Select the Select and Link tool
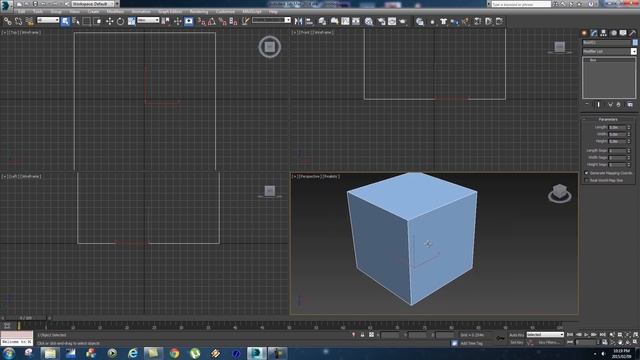 (x=7, y=21)
